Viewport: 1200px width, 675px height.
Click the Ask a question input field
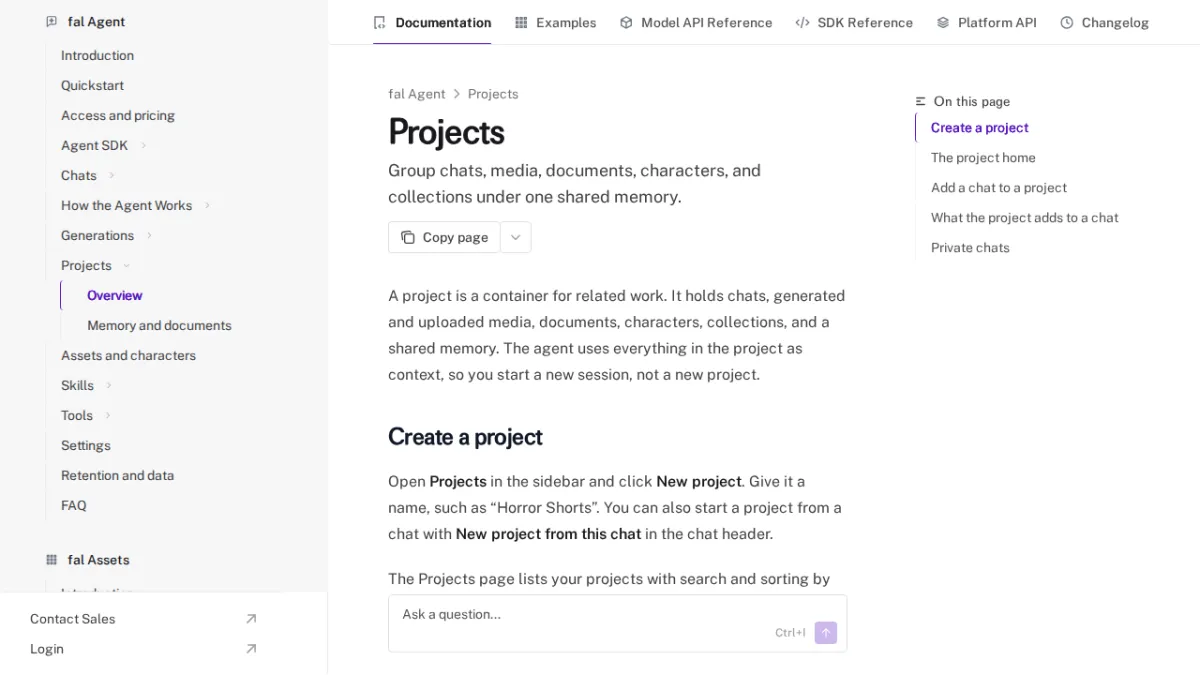click(x=617, y=623)
